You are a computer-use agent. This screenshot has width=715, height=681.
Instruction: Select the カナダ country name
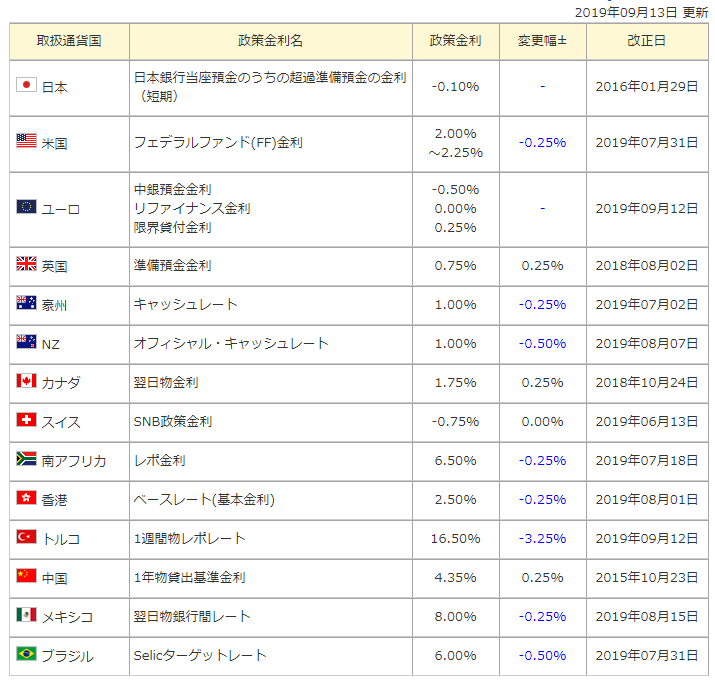click(61, 383)
